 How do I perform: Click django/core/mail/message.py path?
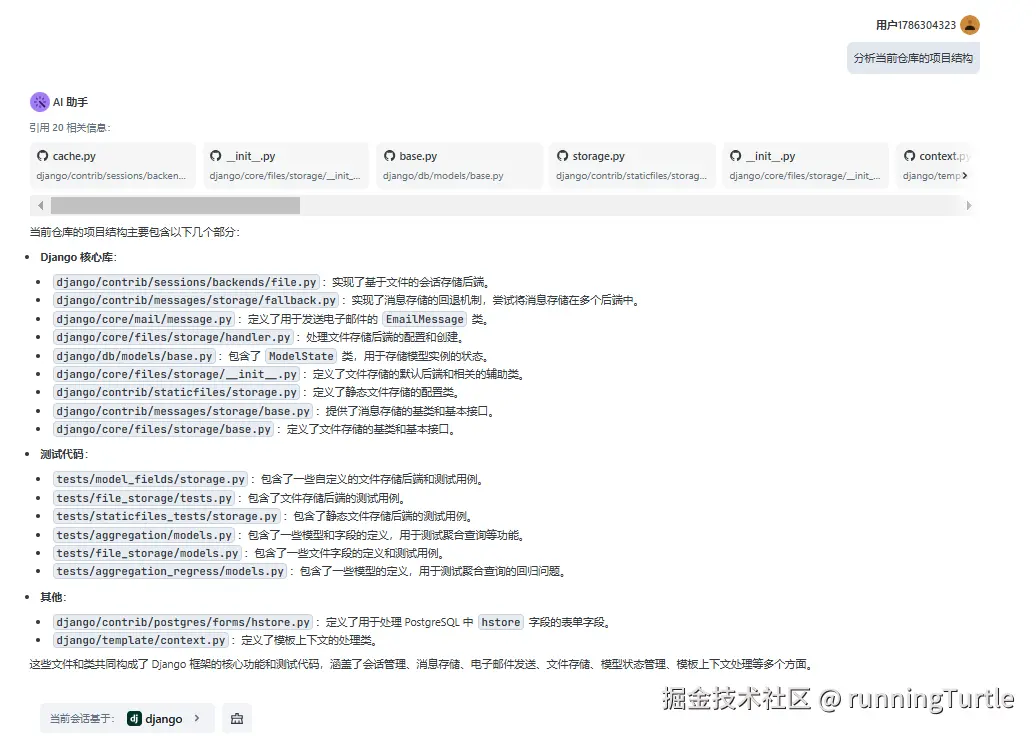point(144,319)
